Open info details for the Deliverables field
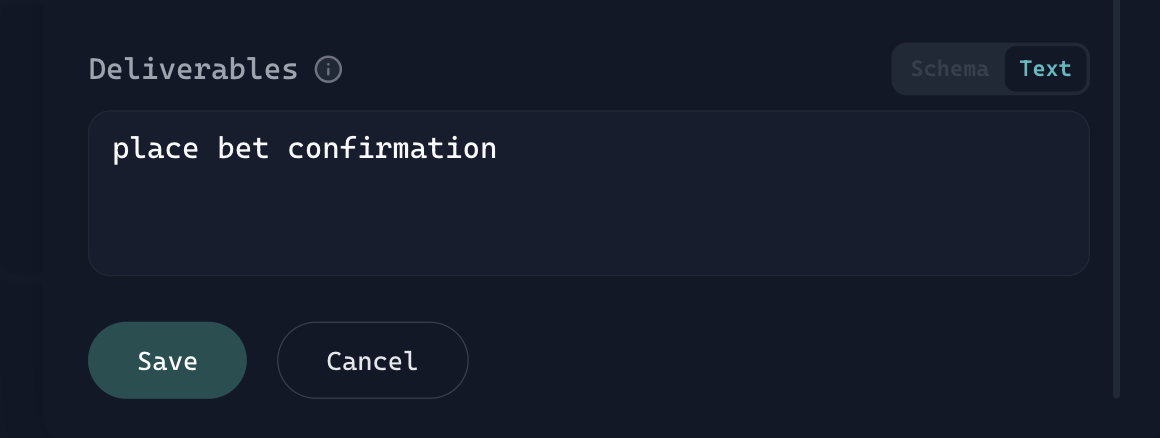Image resolution: width=1160 pixels, height=438 pixels. (328, 70)
